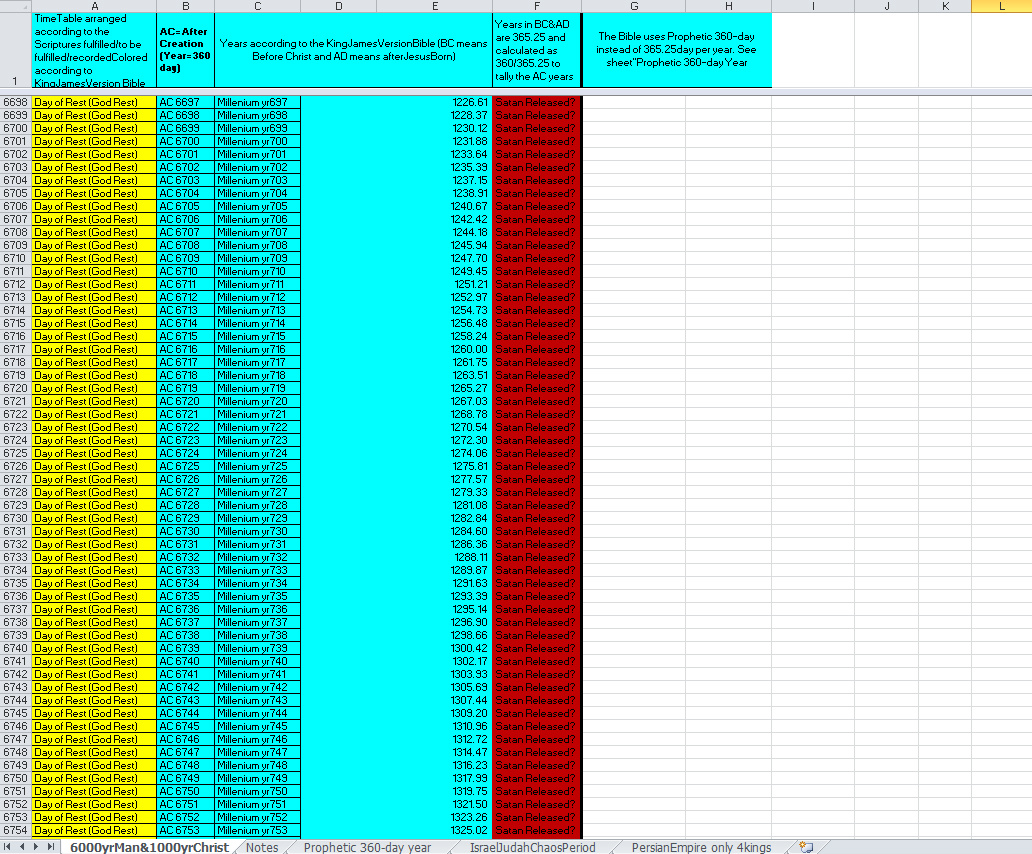The image size is (1032, 854).
Task: Select row header 1
Action: click(x=15, y=50)
